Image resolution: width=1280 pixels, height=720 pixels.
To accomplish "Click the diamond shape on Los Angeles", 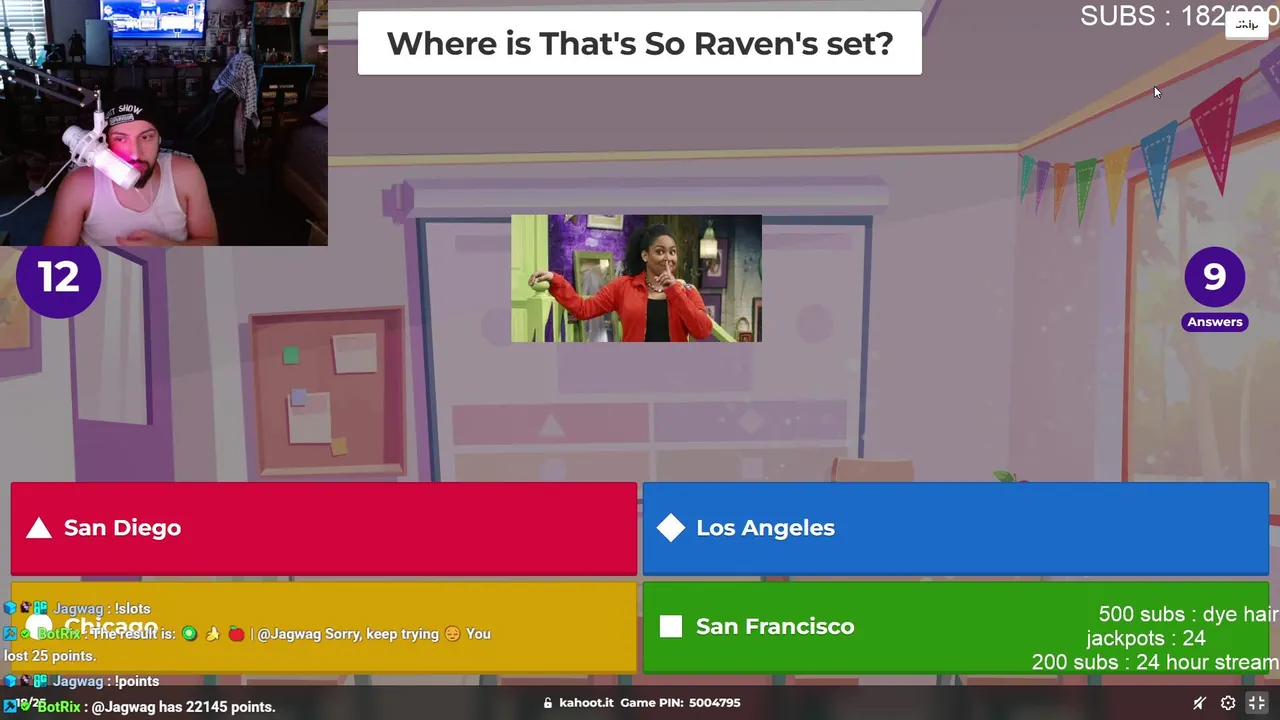I will (x=671, y=528).
